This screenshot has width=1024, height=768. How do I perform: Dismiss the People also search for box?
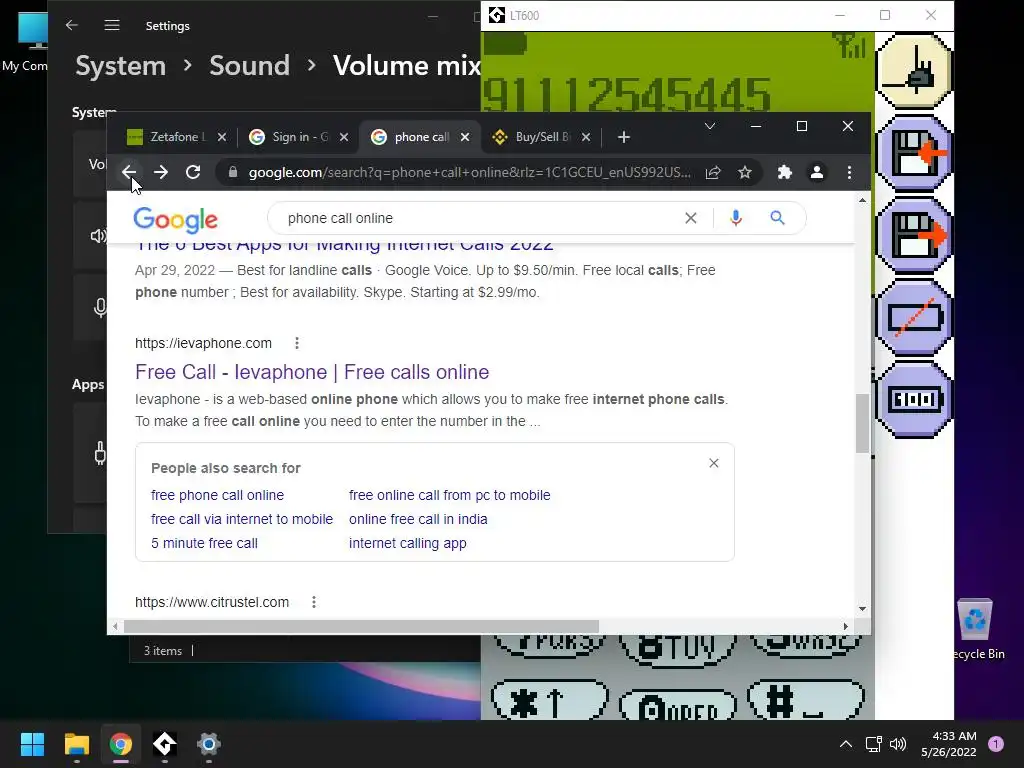pos(714,463)
